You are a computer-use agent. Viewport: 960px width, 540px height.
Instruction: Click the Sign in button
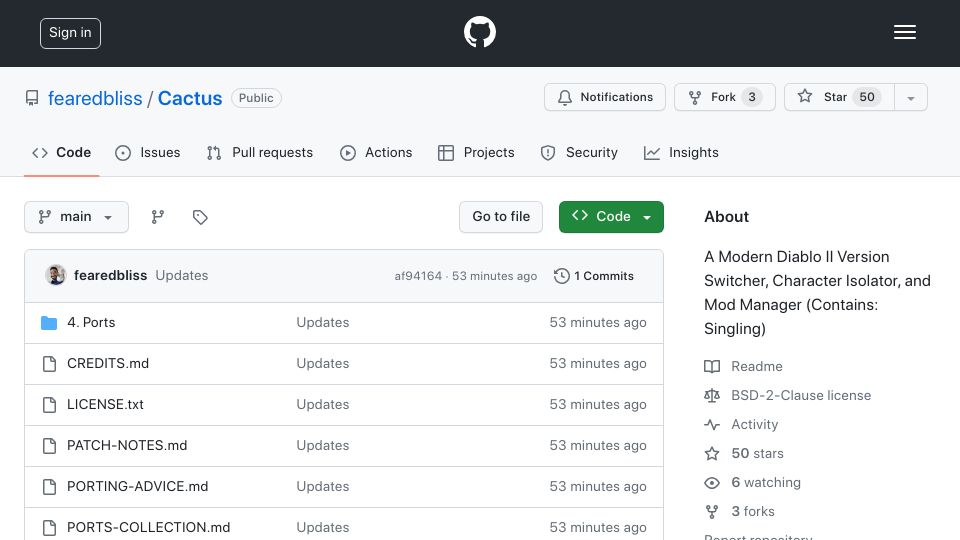tap(70, 33)
